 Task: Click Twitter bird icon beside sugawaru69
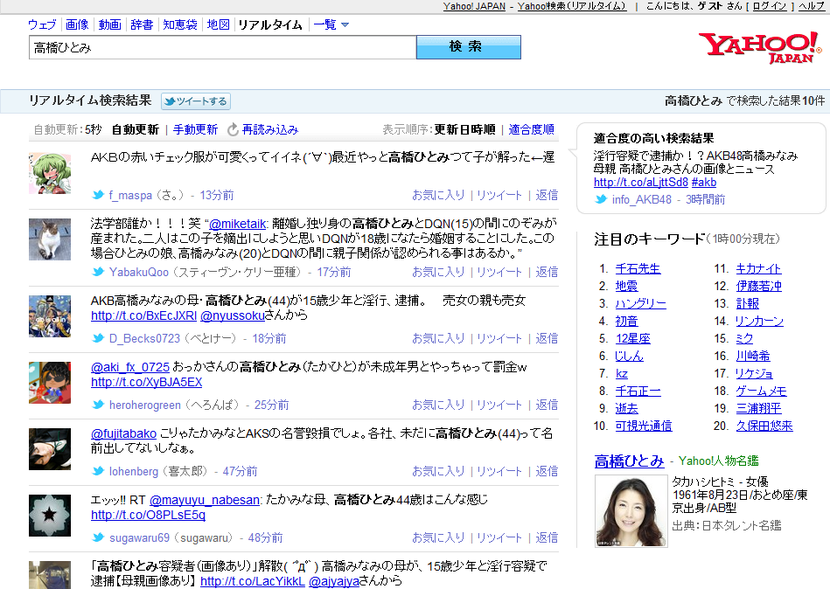[98, 538]
